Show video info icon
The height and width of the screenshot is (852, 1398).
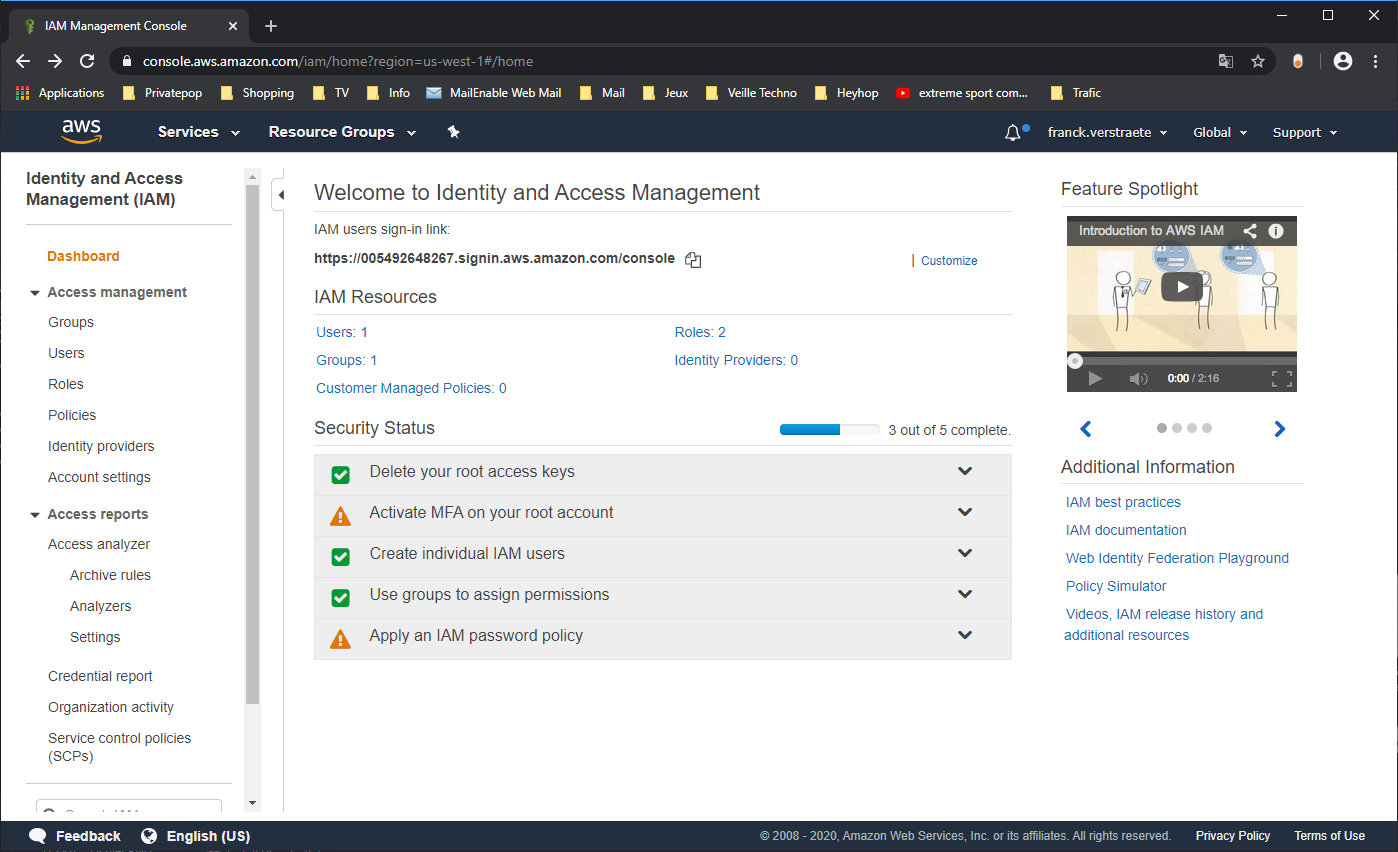tap(1276, 231)
